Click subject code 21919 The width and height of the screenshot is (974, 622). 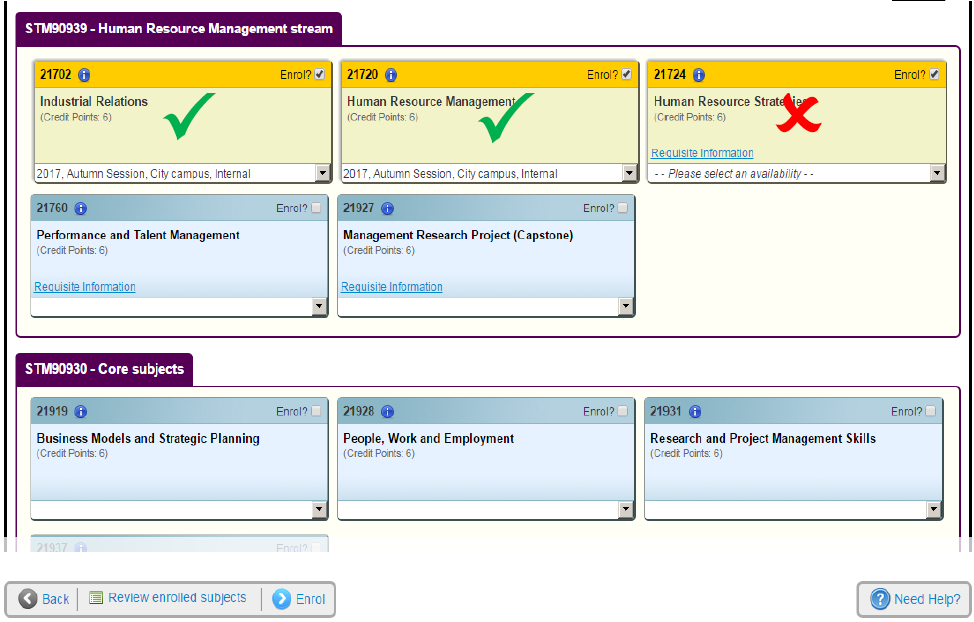click(52, 411)
